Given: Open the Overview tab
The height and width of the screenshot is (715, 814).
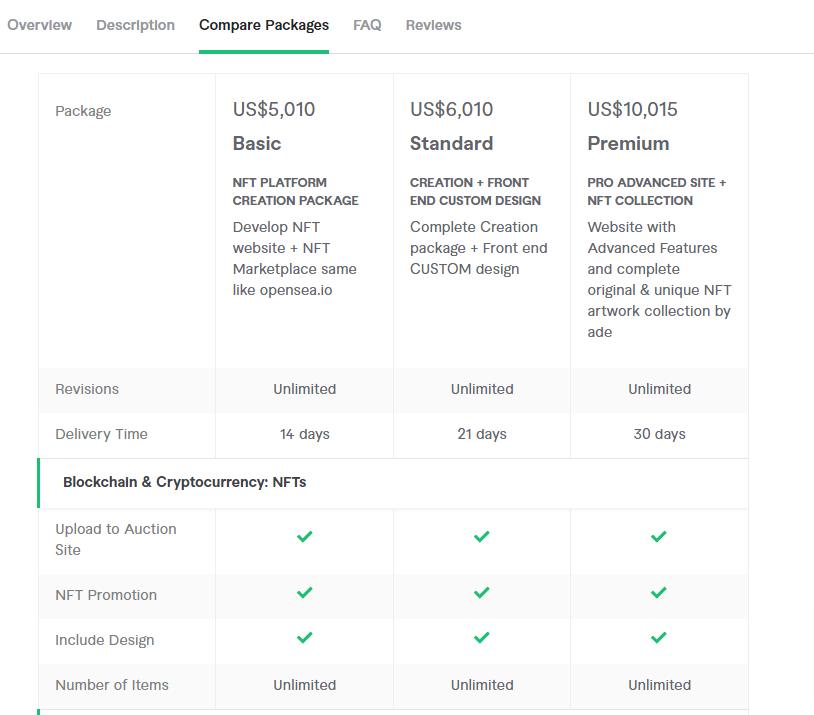Looking at the screenshot, I should pos(40,25).
